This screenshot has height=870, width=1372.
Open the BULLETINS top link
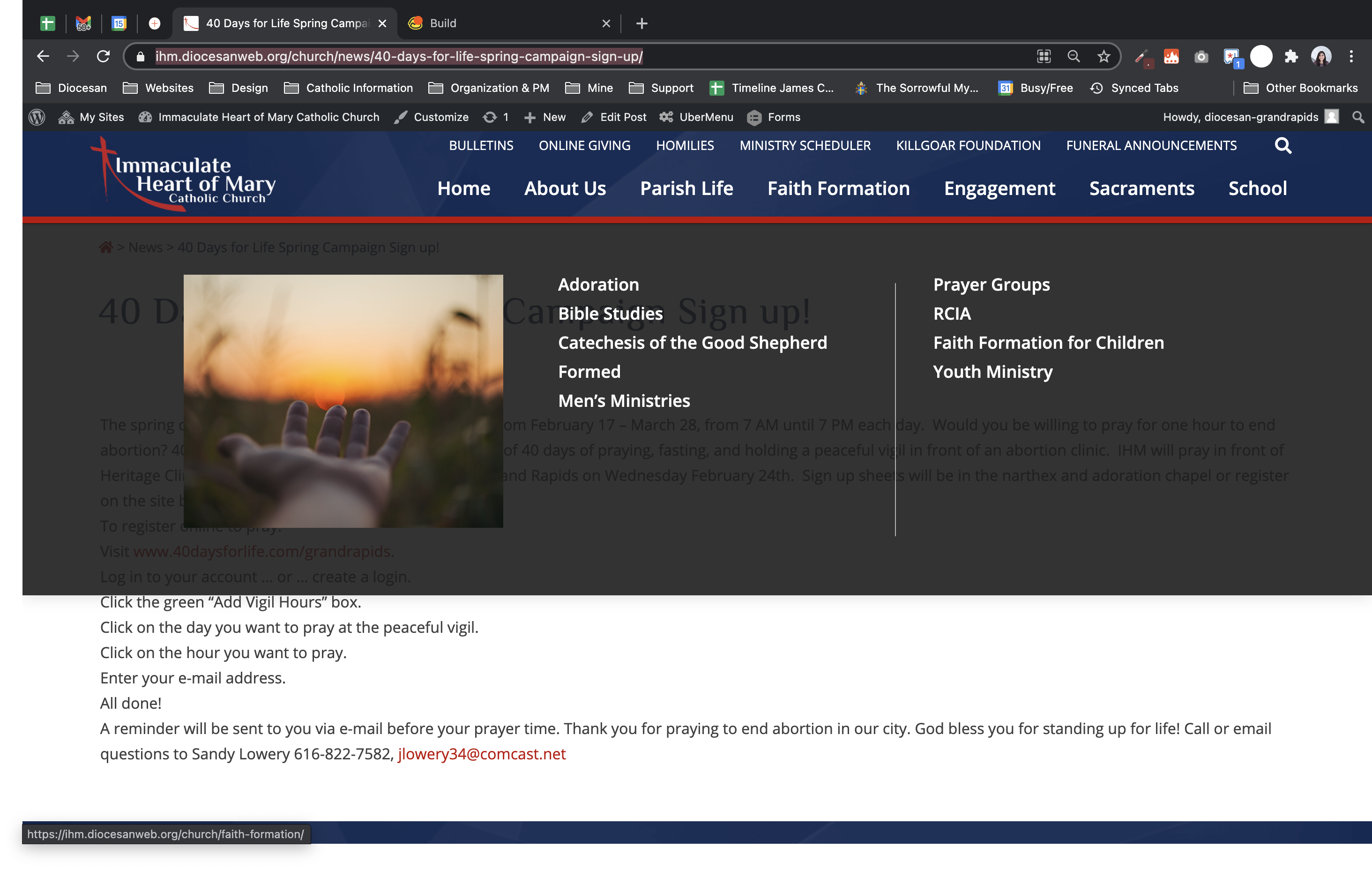[x=481, y=145]
